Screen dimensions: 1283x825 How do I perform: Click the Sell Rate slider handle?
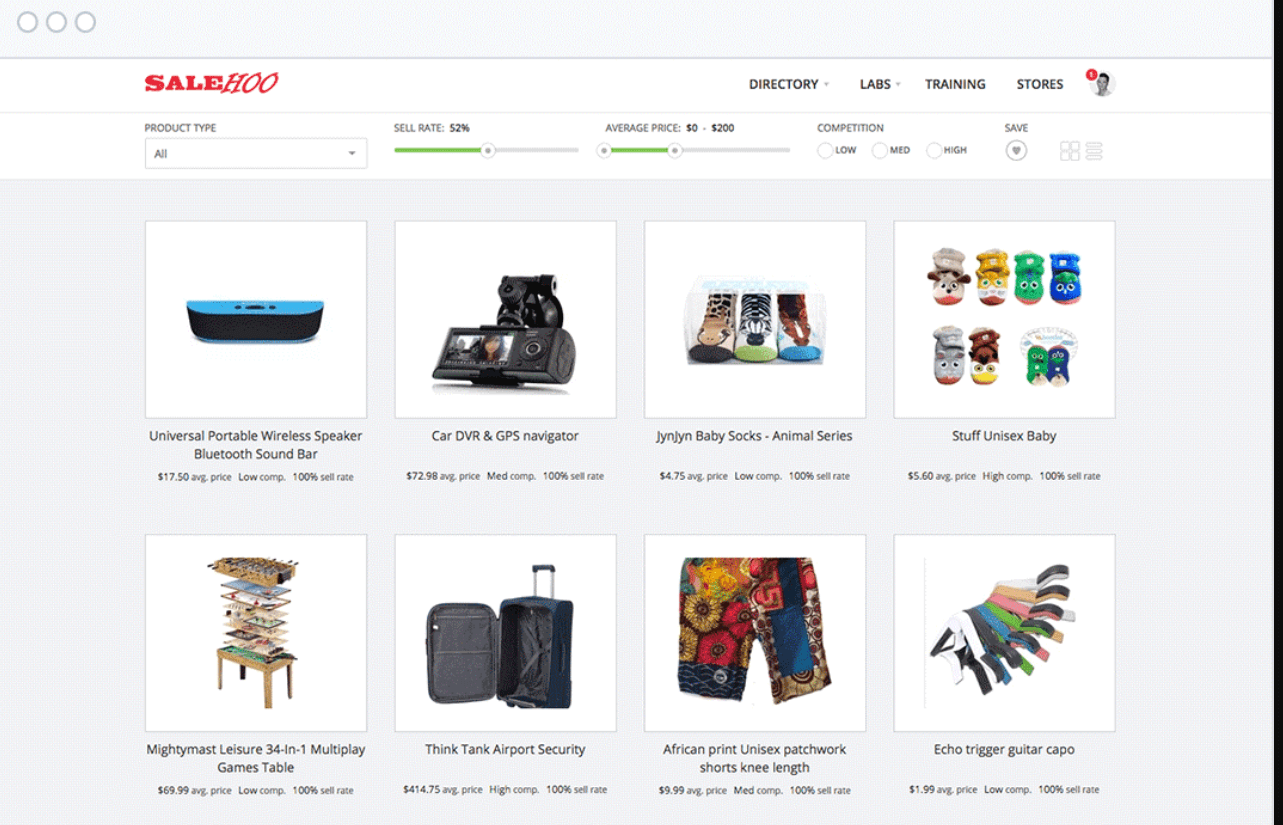click(x=488, y=150)
